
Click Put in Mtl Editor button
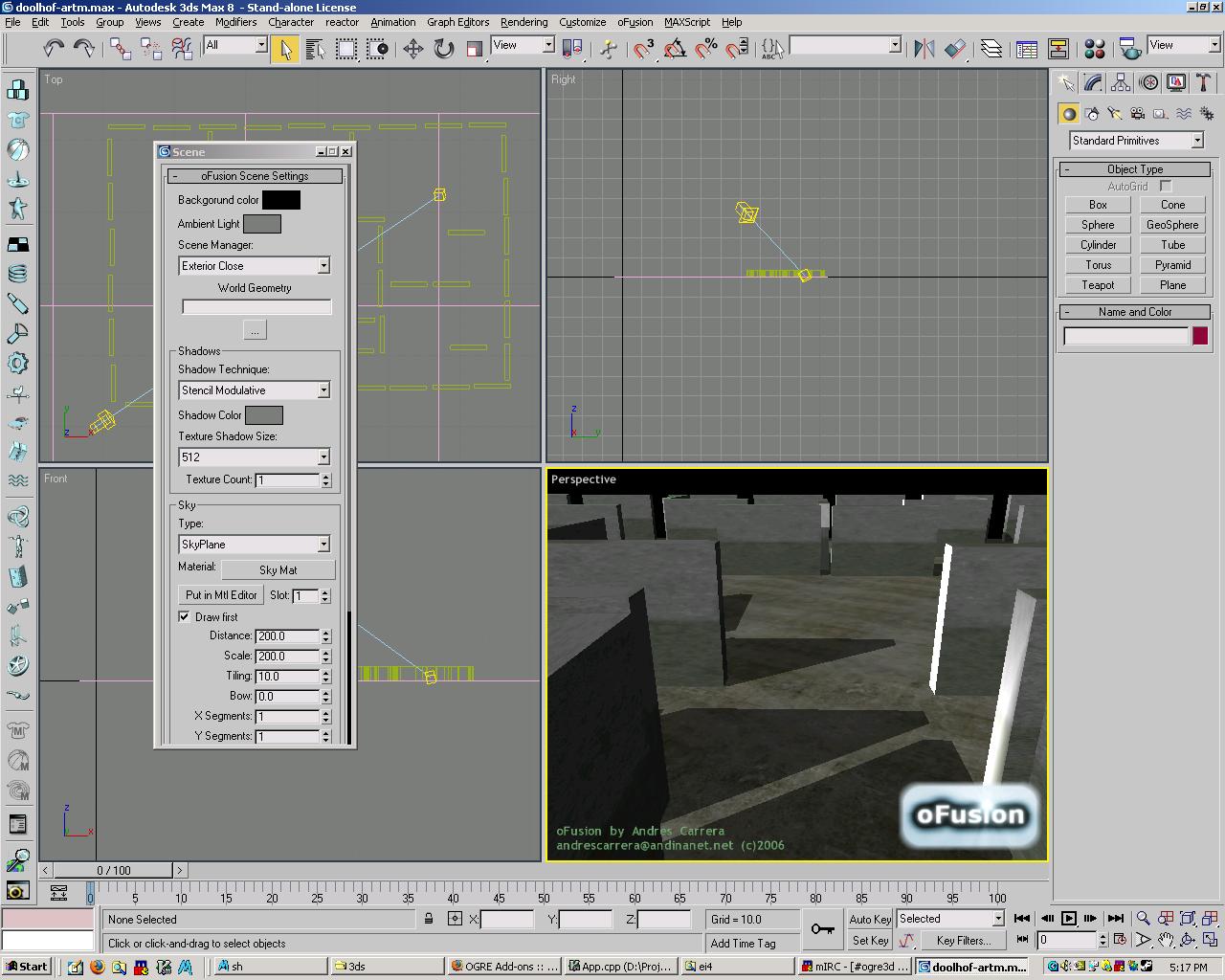pos(221,595)
